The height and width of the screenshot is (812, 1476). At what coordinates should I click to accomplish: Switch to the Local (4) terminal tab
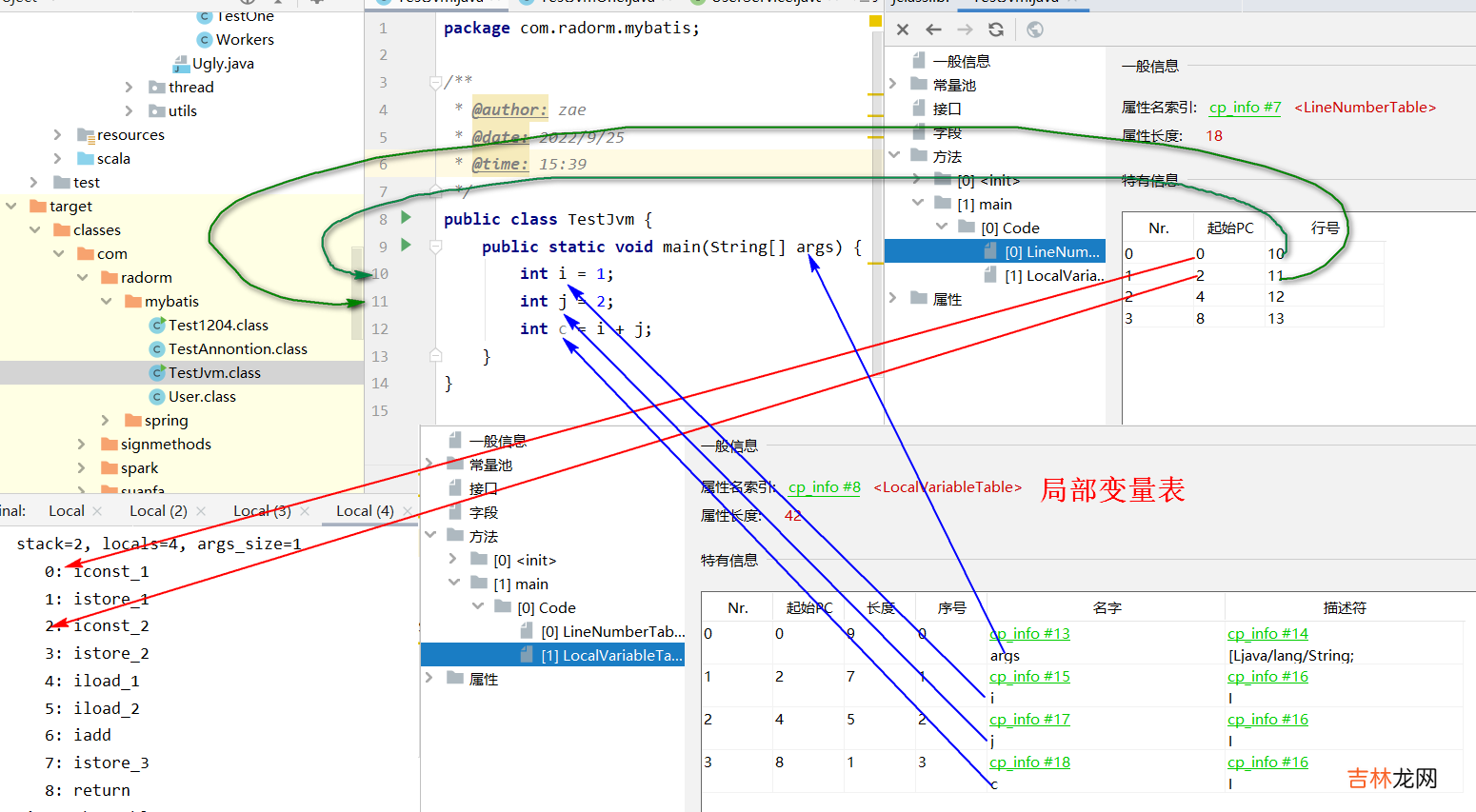click(365, 511)
